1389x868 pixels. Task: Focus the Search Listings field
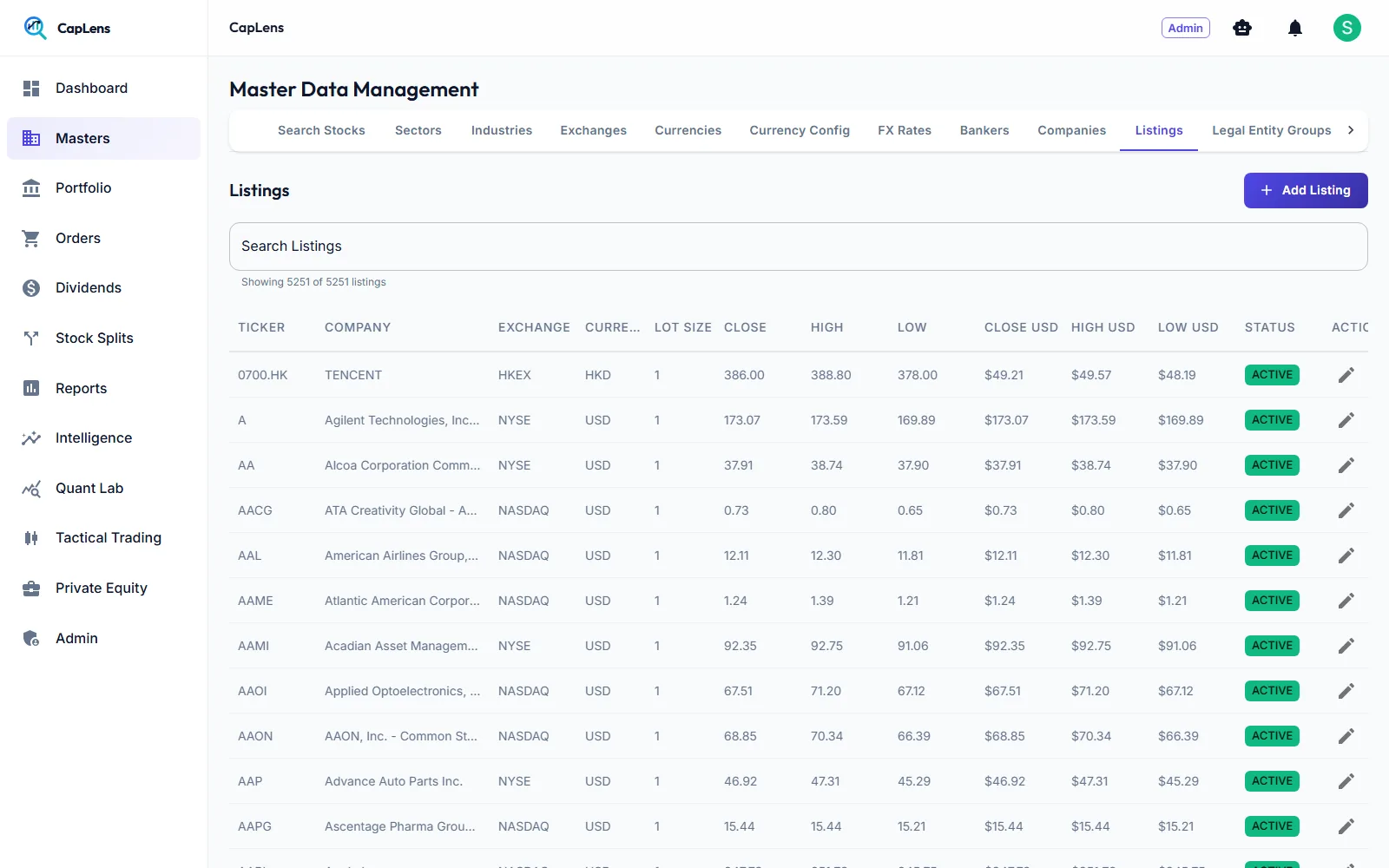tap(799, 247)
